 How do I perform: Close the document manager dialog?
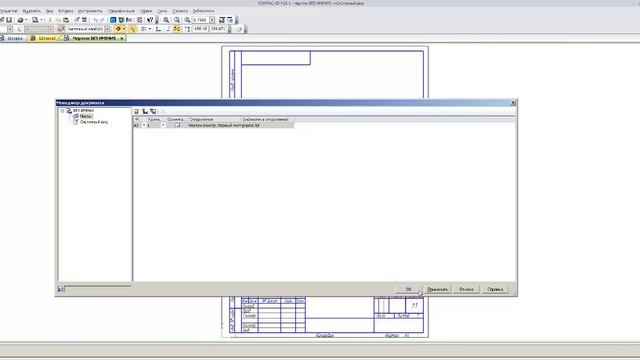(513, 103)
